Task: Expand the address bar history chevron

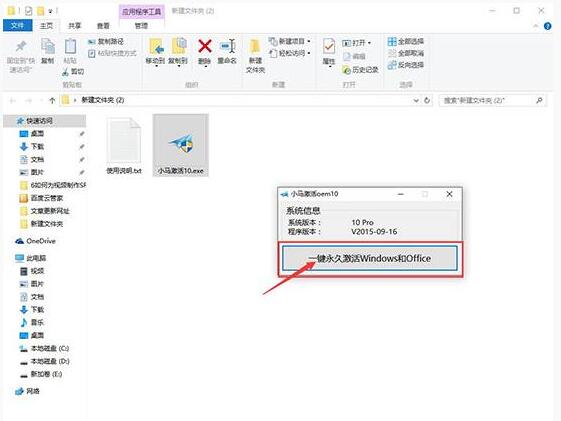Action: coord(416,101)
